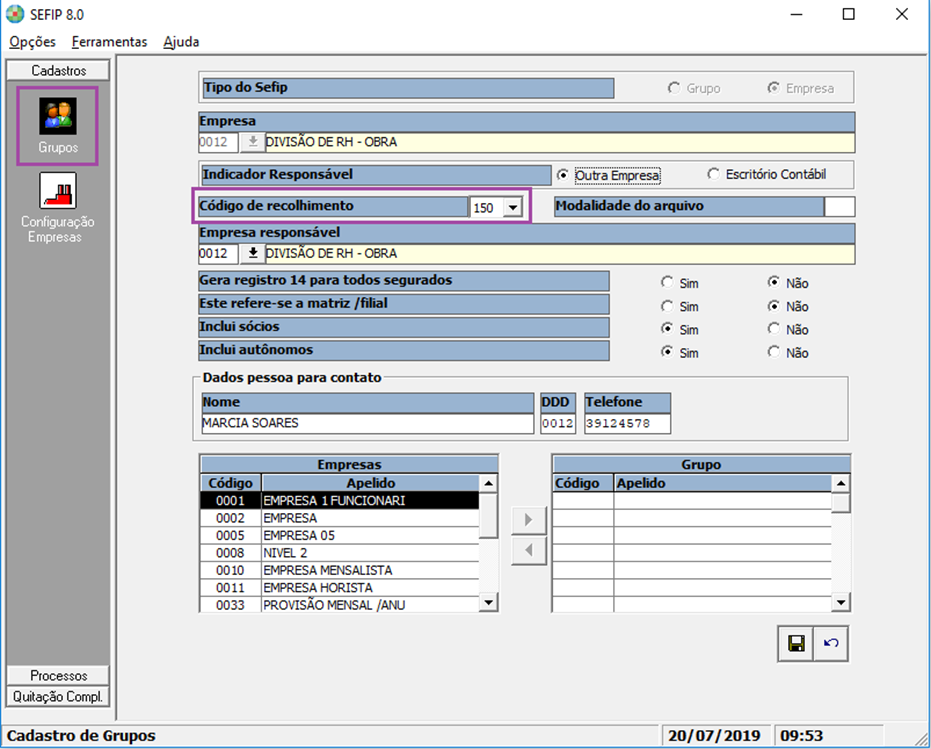This screenshot has height=749, width=931.
Task: Choose Sim for Gera registro 14
Action: click(x=667, y=283)
